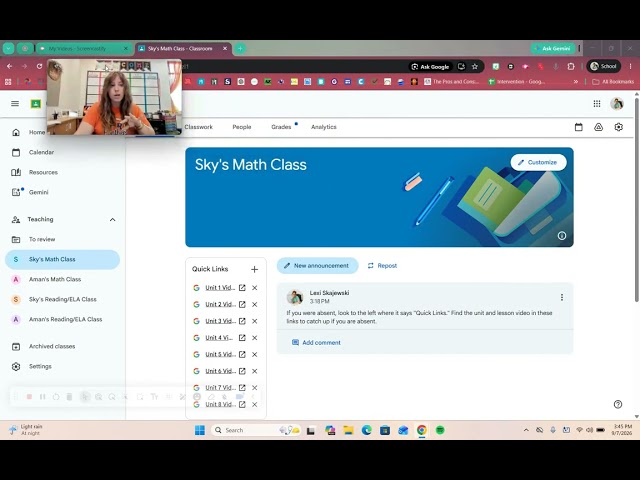This screenshot has width=640, height=480.
Task: Open Unit 3 Vid external link icon
Action: coord(242,321)
